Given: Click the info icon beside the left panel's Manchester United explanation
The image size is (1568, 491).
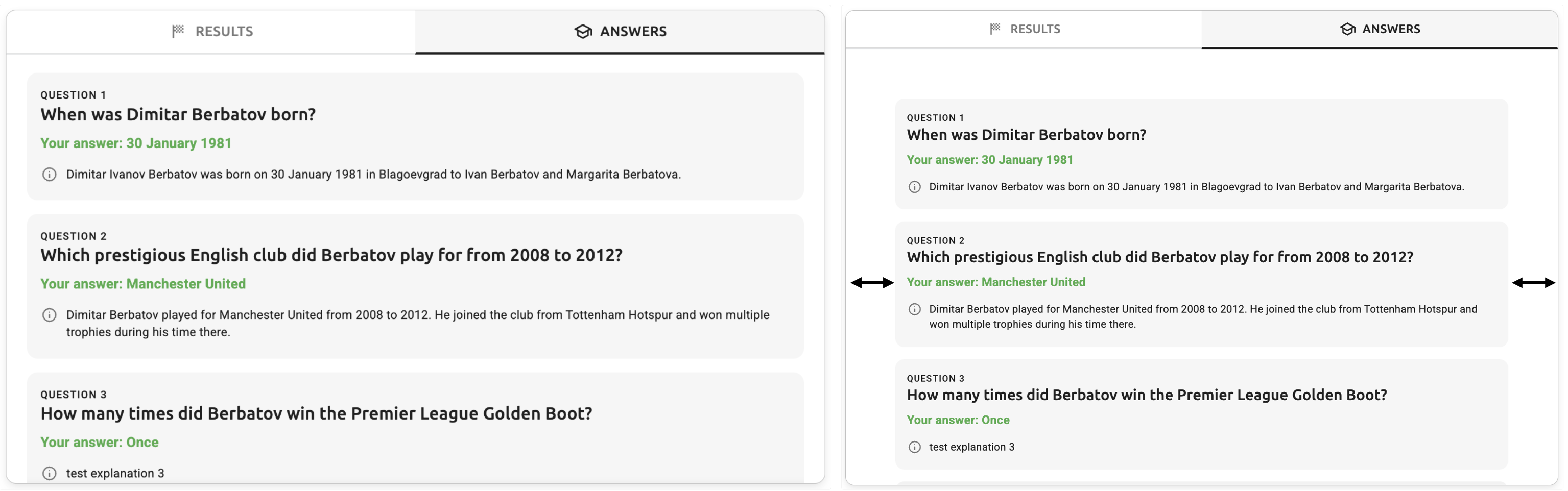Looking at the screenshot, I should tap(50, 315).
